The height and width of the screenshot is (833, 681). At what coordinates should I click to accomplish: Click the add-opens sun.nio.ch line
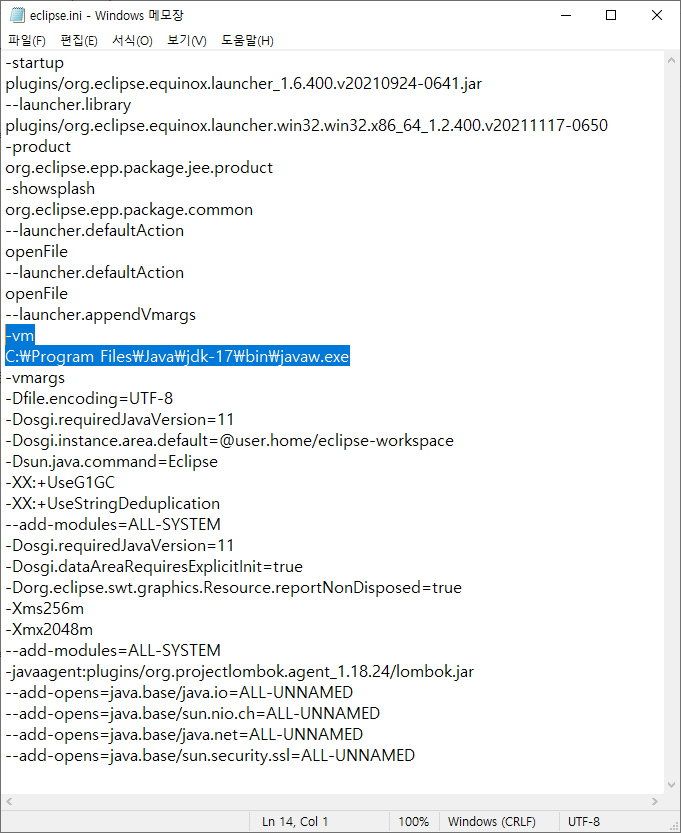193,713
